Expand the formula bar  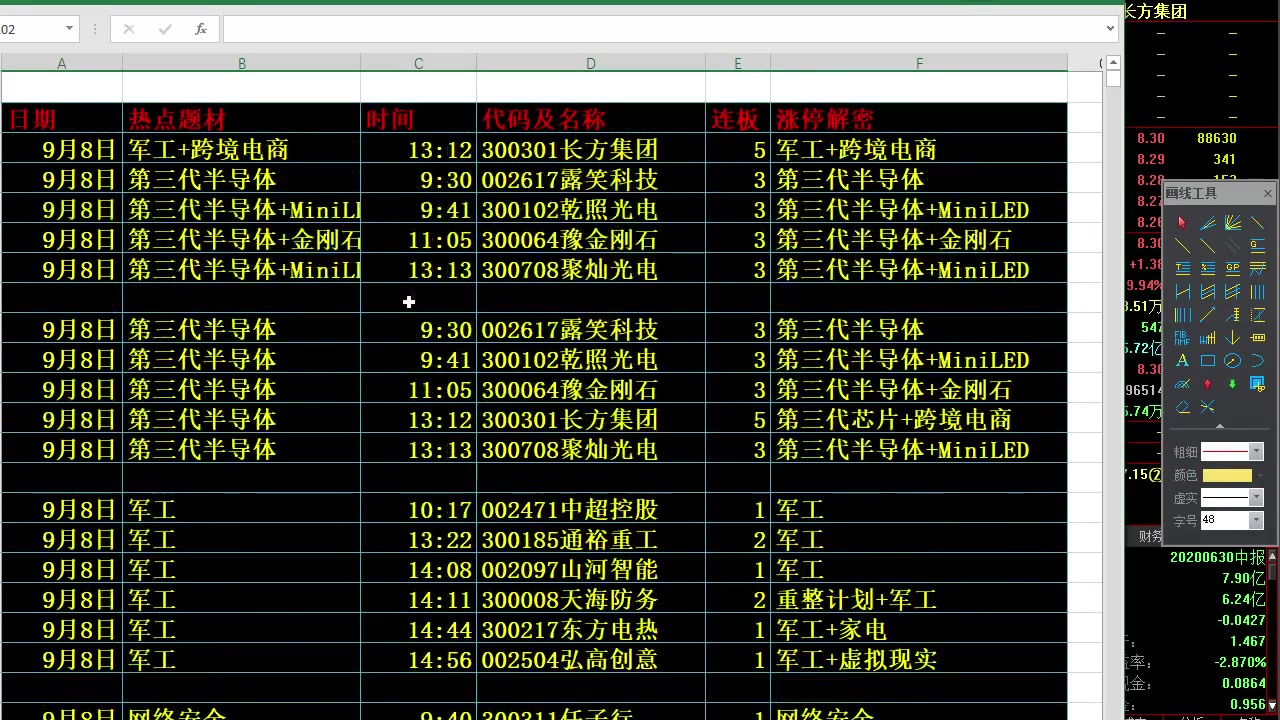[x=1111, y=29]
